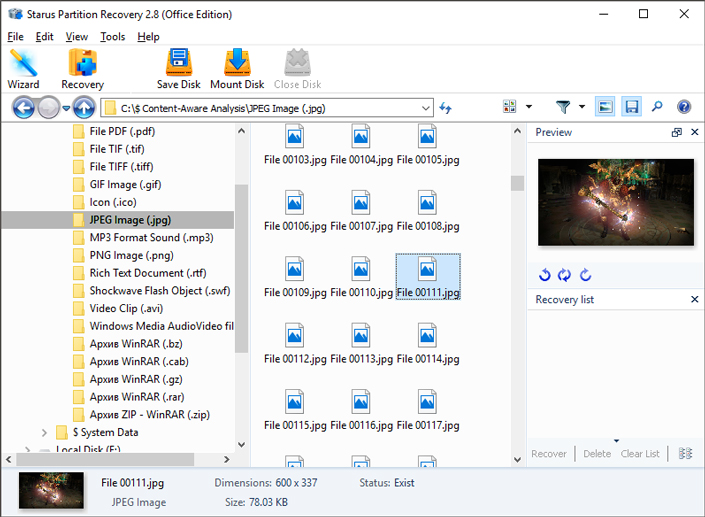Open the search magnifier tool

[x=657, y=107]
